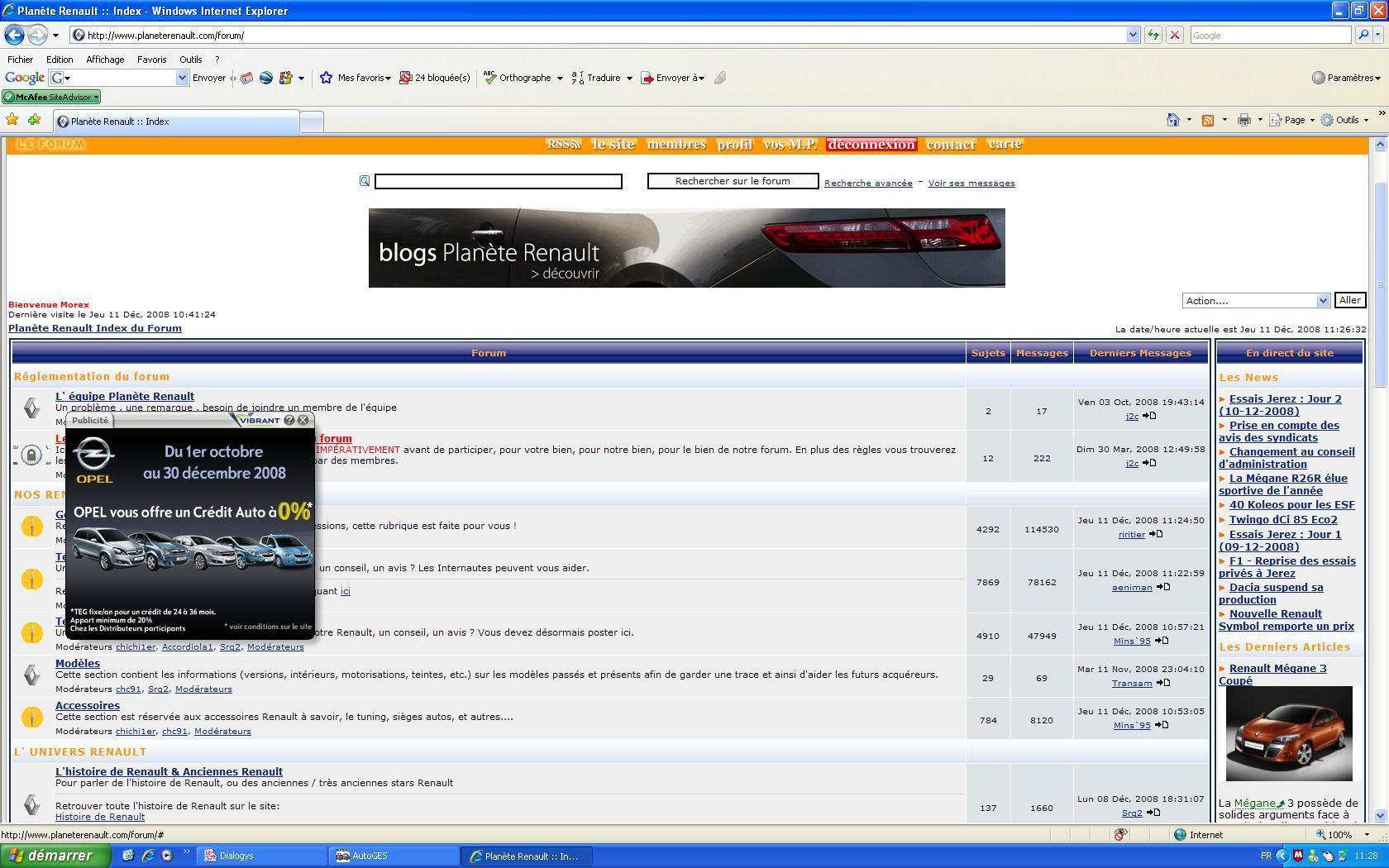Click the IE Forward navigation arrow
Image resolution: width=1389 pixels, height=868 pixels.
pos(37,35)
